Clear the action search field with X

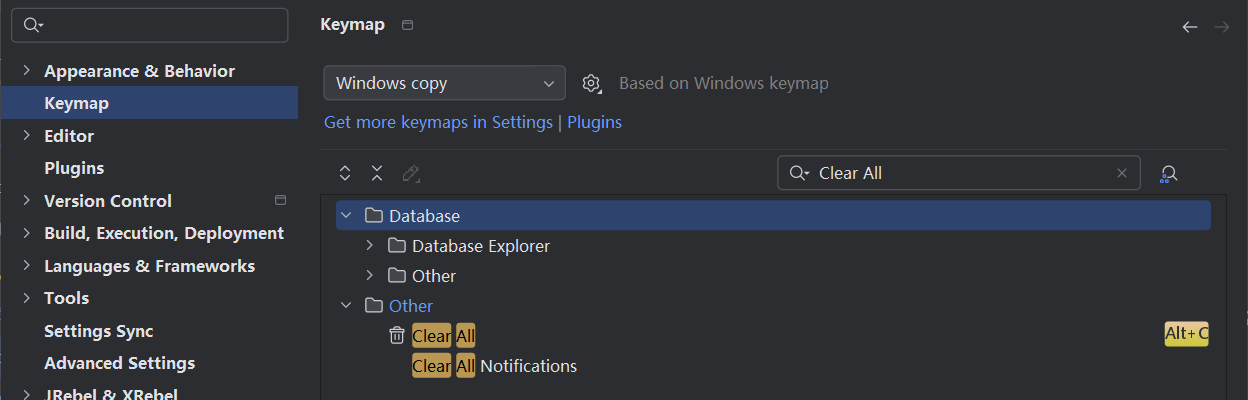[x=1122, y=173]
